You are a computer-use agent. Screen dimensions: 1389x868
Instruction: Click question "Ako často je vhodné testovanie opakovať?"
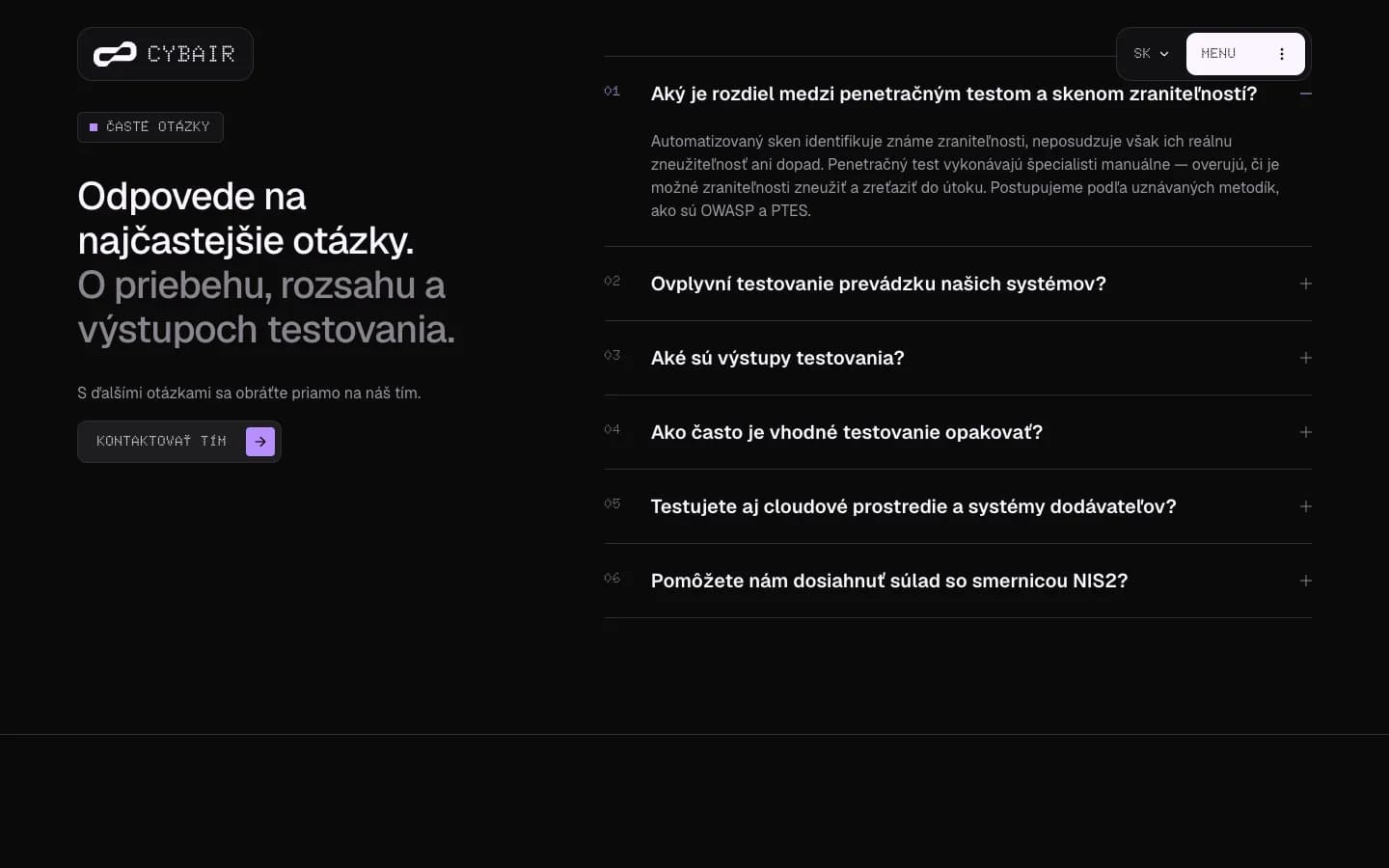[847, 432]
